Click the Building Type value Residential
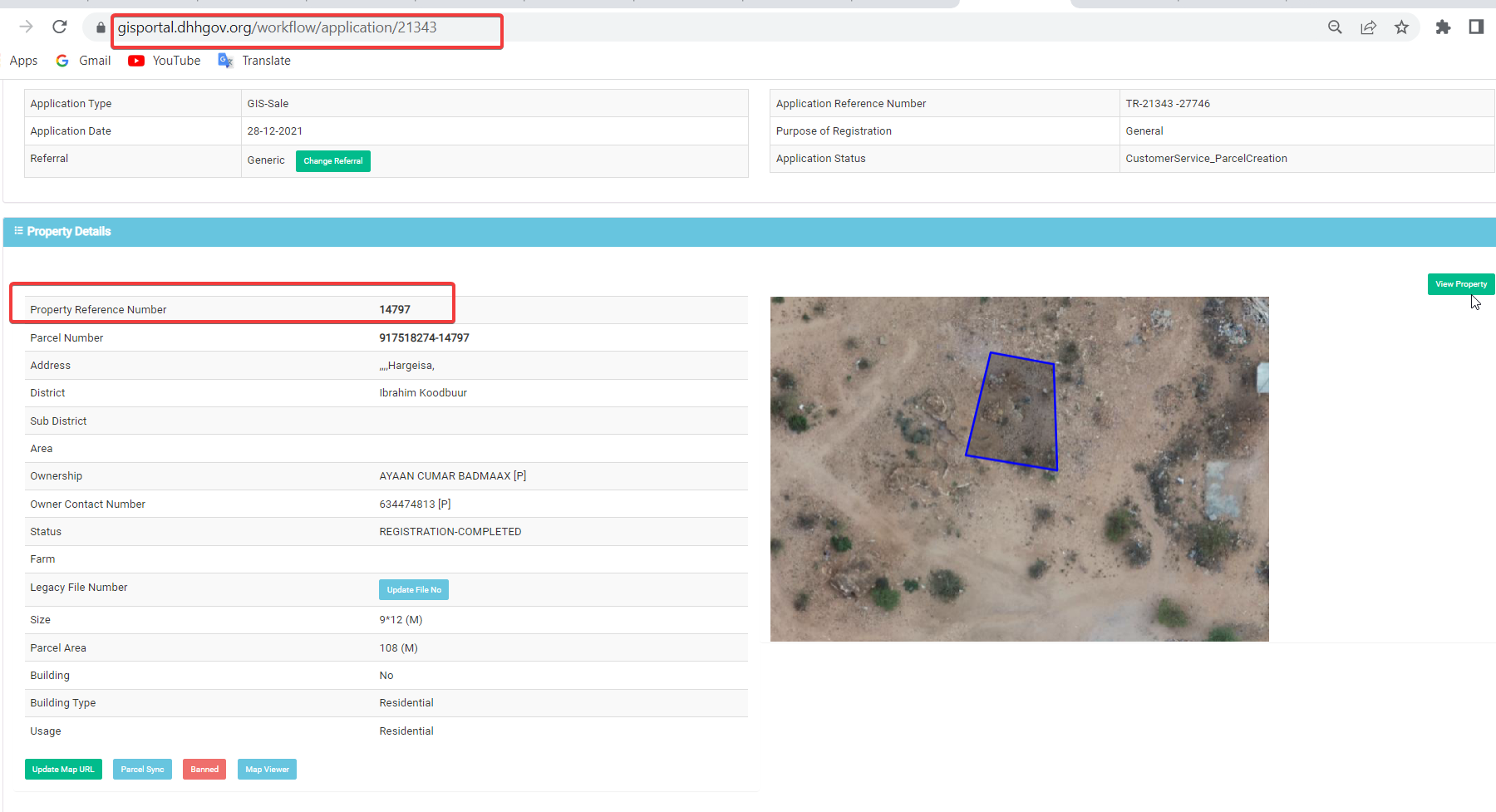 click(x=406, y=703)
